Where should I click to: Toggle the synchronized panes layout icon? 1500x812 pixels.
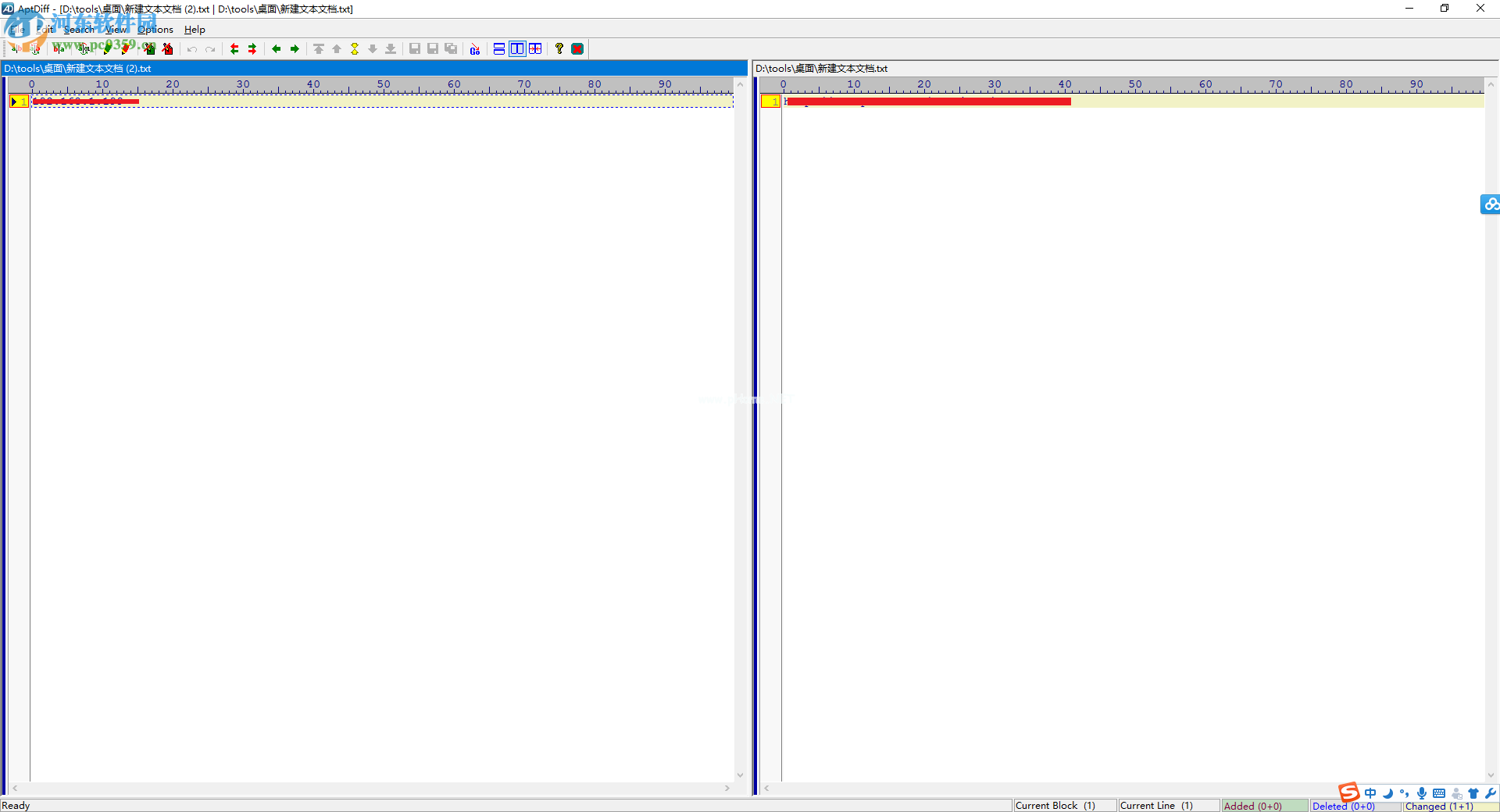[535, 48]
